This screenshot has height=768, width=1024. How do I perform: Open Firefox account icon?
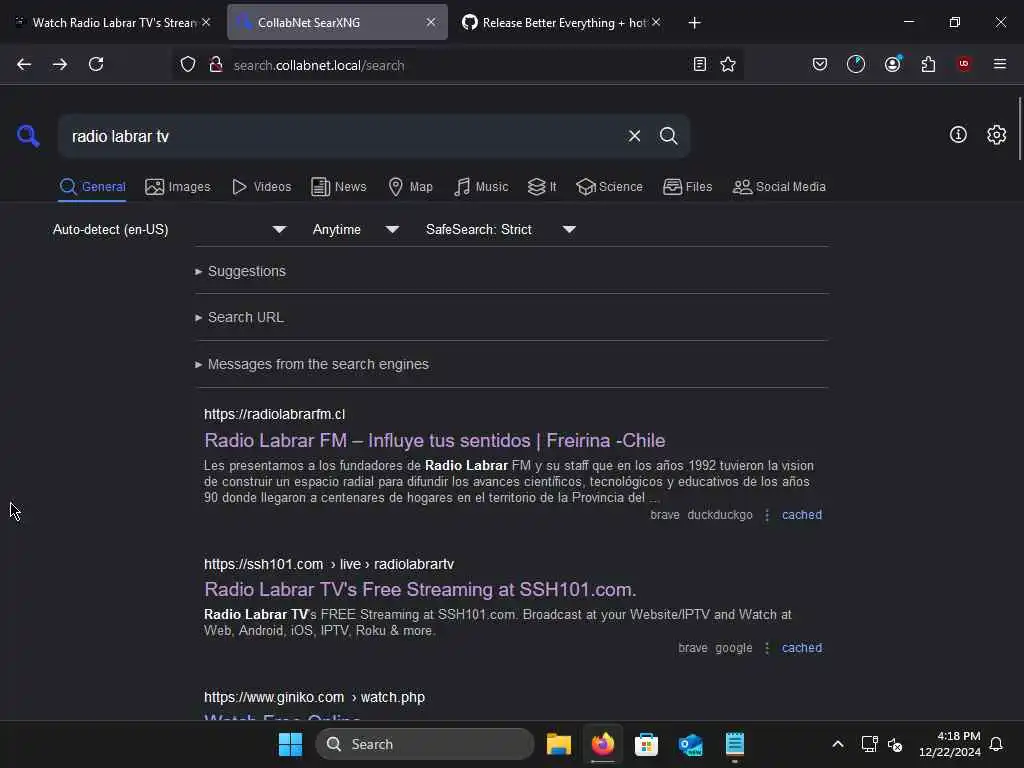(892, 64)
